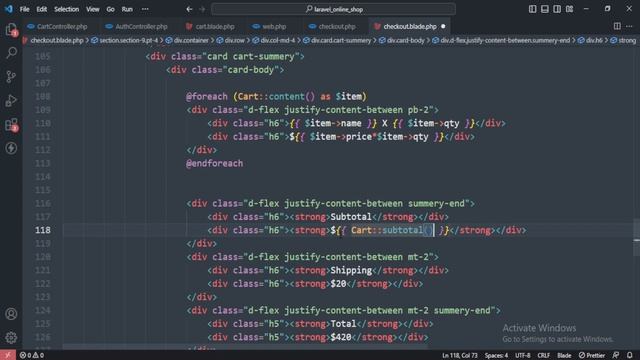Click the Prettier status bar item
Screen dimensions: 640x360
[x=592, y=355]
